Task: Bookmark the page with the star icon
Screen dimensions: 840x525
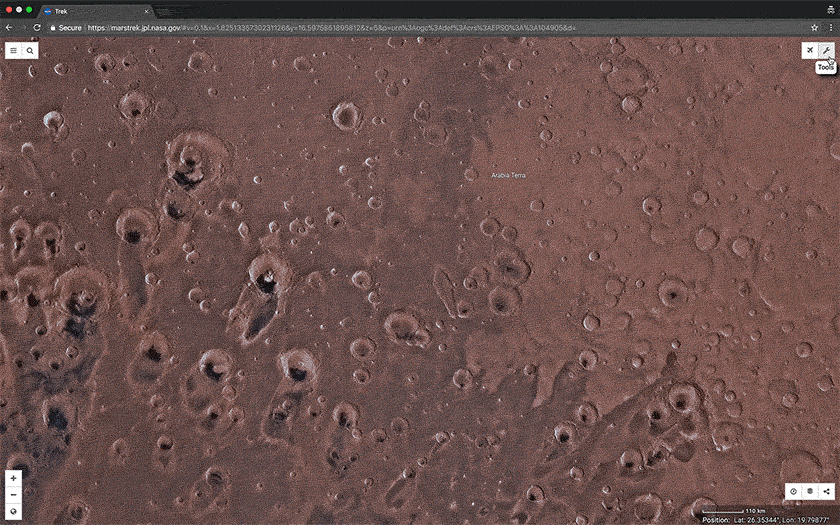Action: [x=815, y=28]
